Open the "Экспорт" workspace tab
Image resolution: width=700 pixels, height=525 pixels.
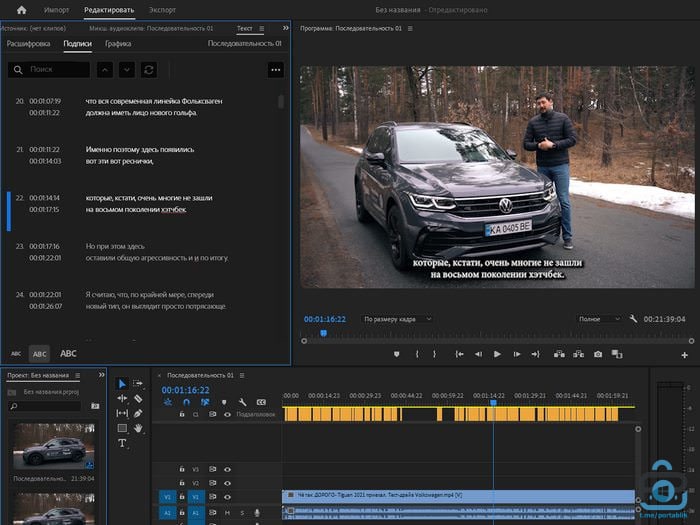tap(161, 9)
